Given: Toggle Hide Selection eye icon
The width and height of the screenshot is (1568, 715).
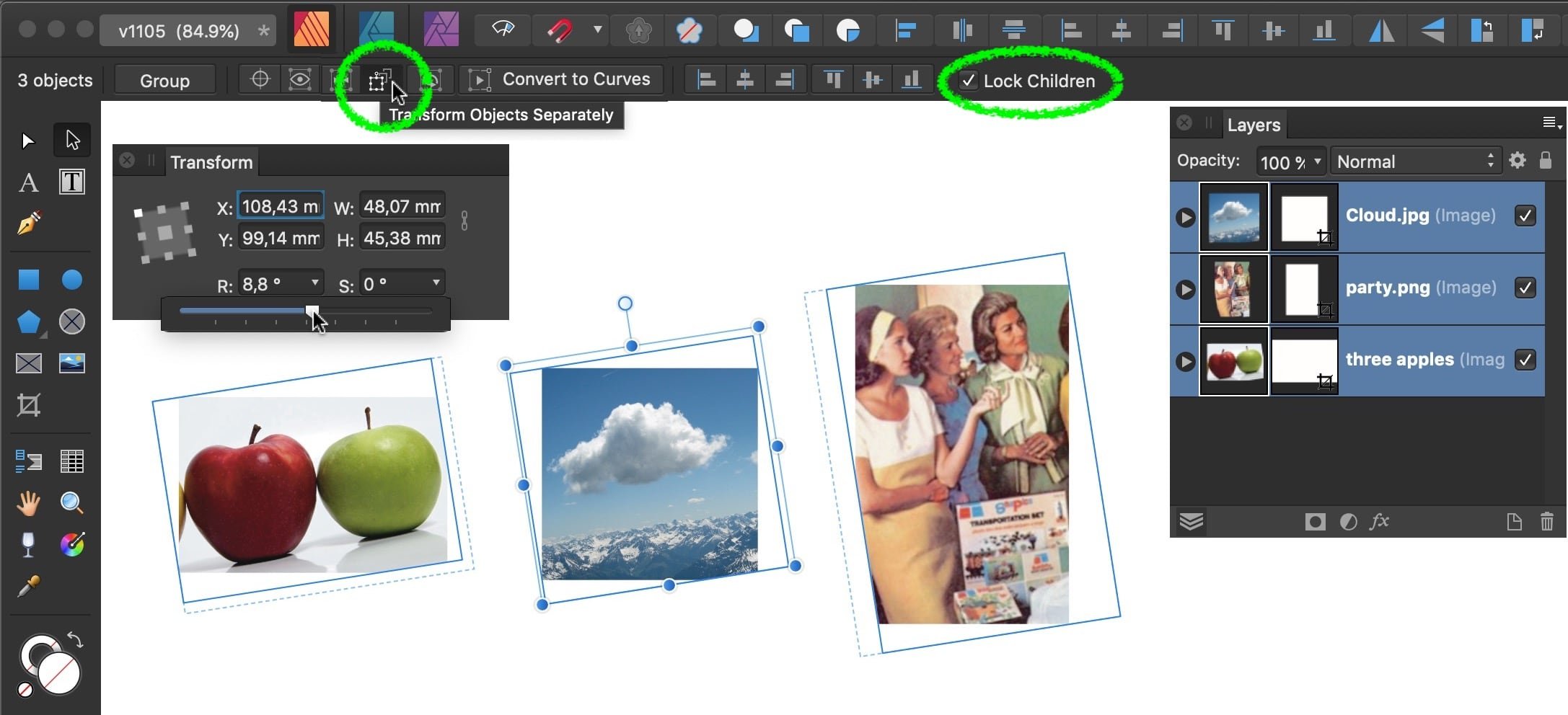Looking at the screenshot, I should tap(299, 79).
